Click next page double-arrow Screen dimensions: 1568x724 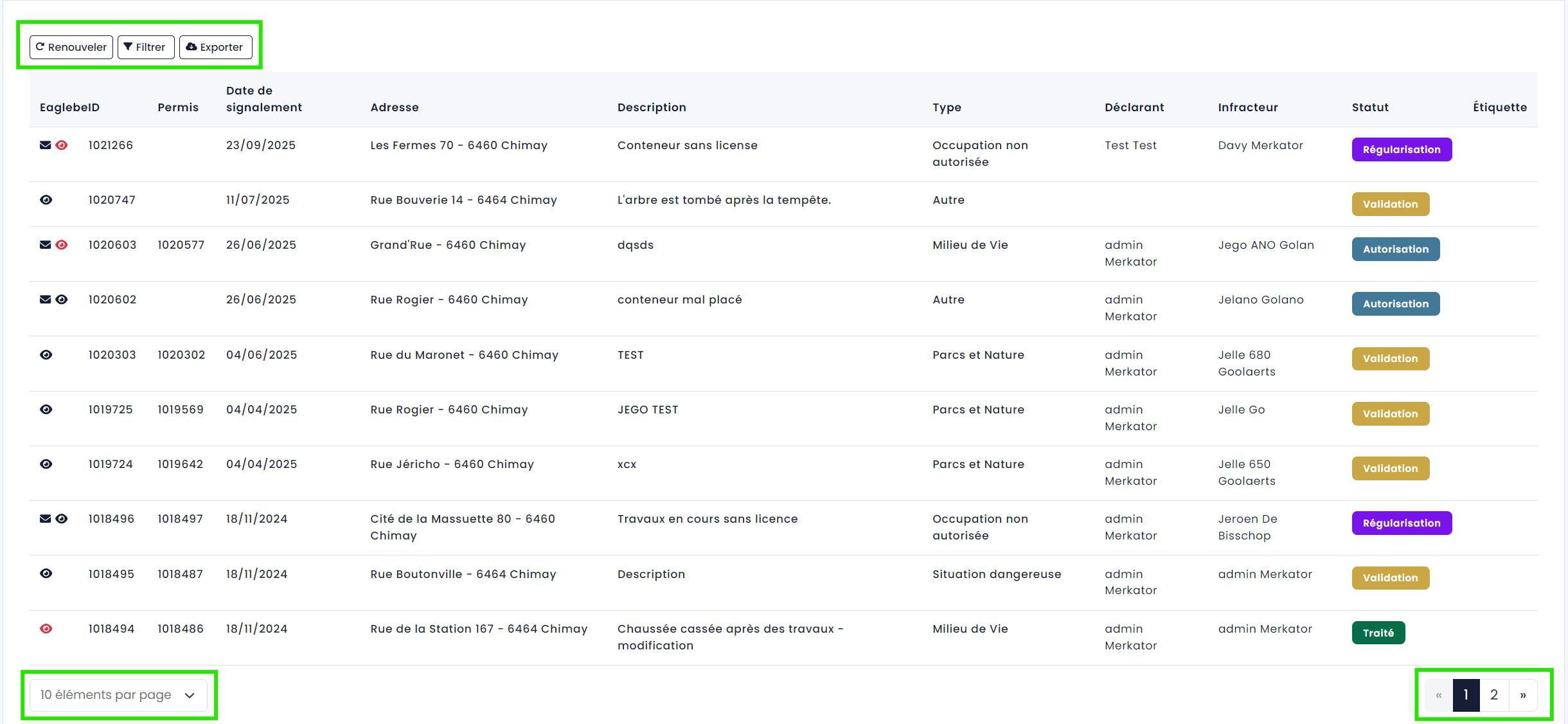point(1523,695)
